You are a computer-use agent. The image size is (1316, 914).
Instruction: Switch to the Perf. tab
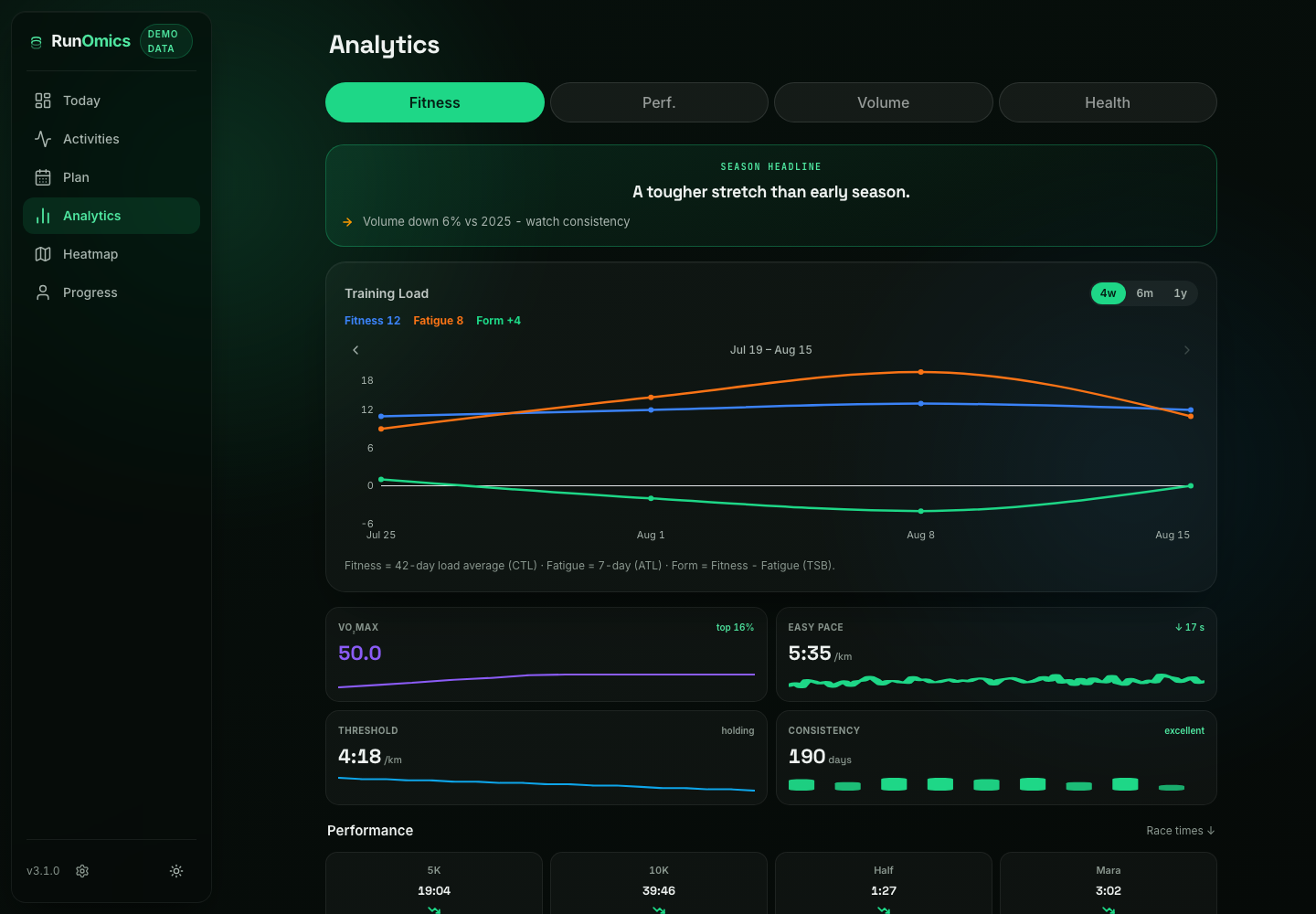(x=659, y=102)
